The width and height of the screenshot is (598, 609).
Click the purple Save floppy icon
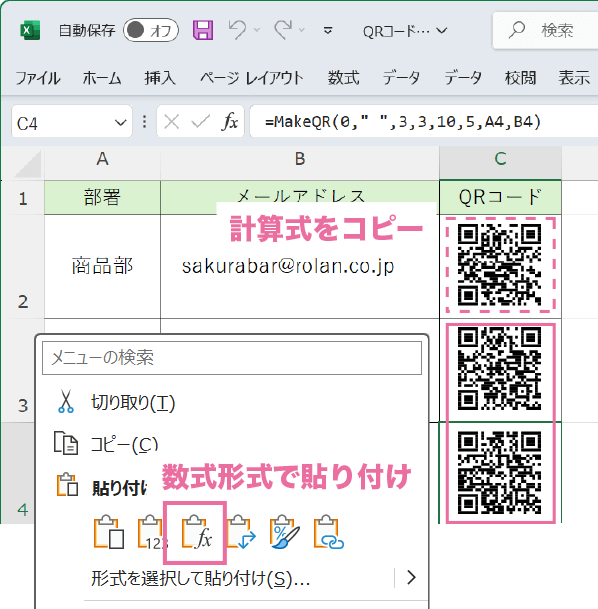click(203, 30)
